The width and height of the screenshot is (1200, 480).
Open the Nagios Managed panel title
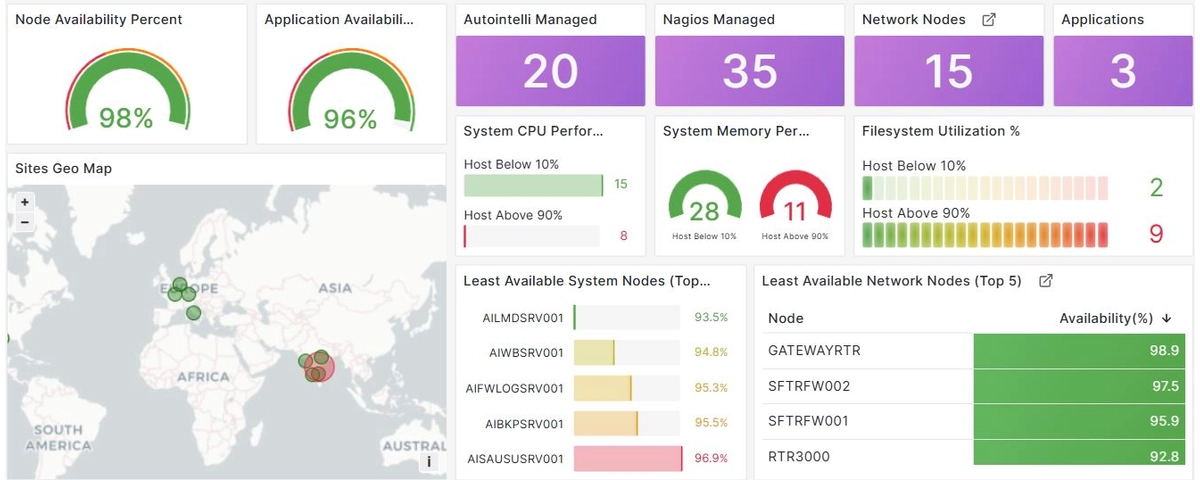(718, 20)
